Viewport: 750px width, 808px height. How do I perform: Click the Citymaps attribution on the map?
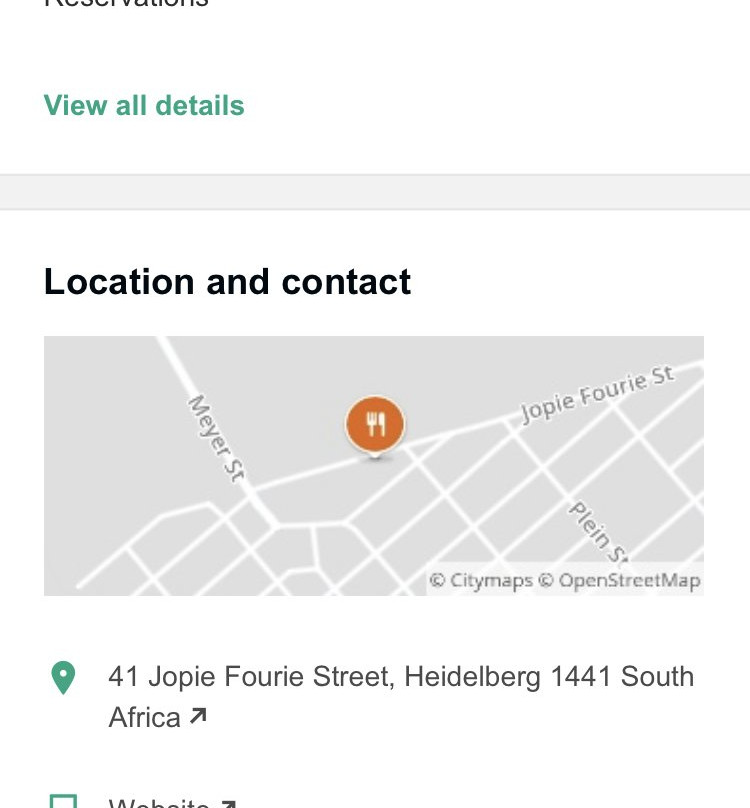tap(481, 581)
